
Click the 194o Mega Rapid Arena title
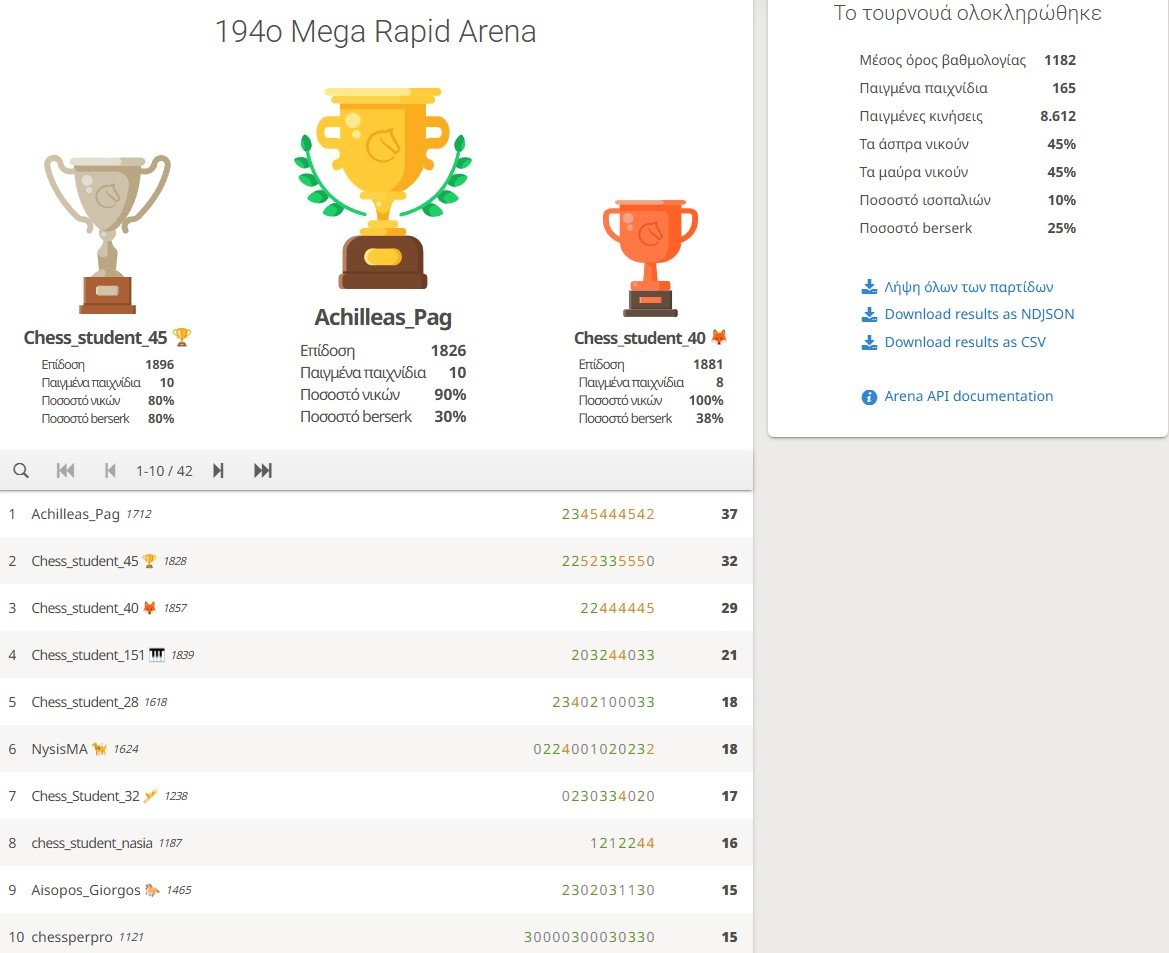pyautogui.click(x=376, y=31)
